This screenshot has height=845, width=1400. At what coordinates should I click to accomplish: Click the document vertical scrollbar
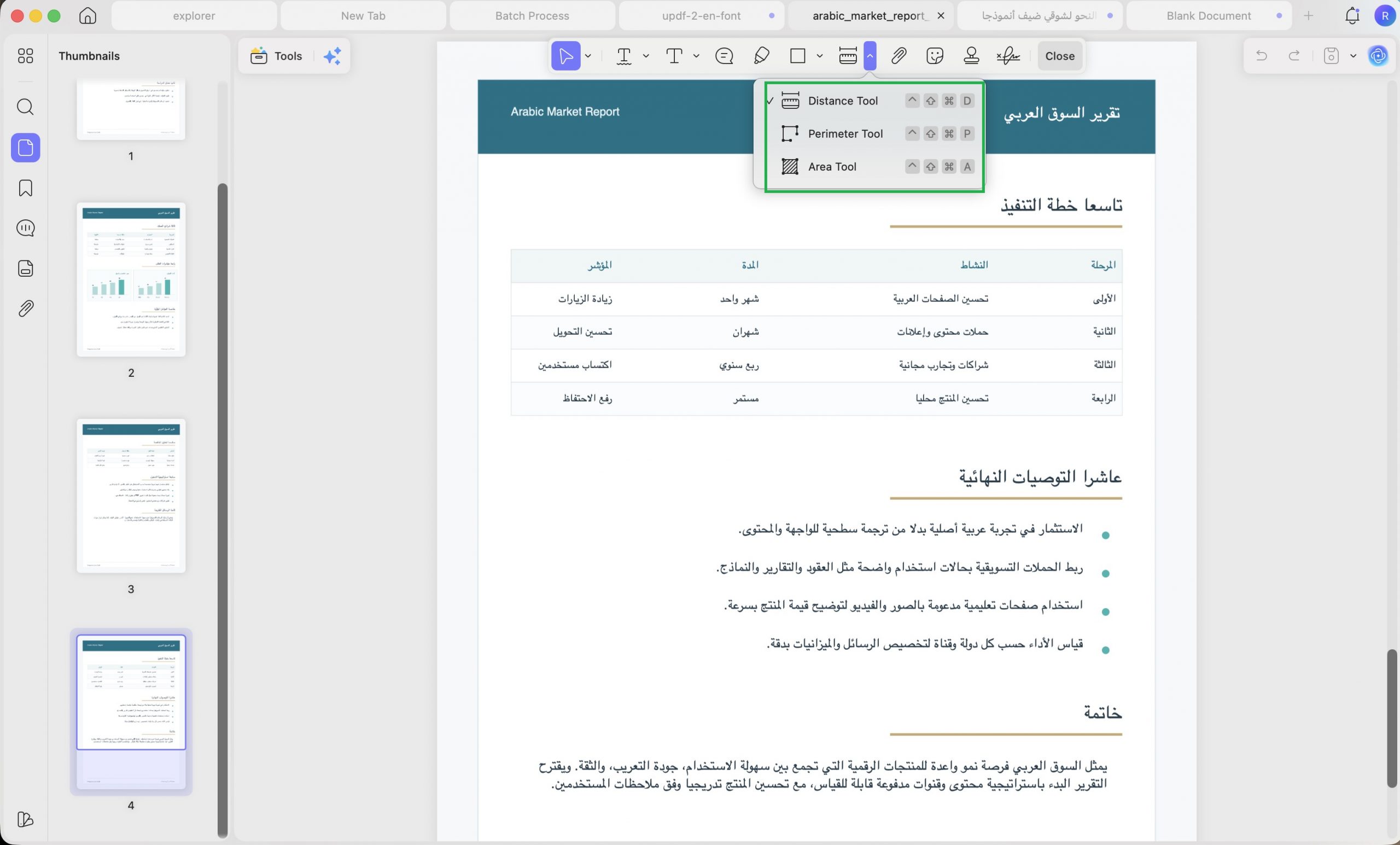click(1391, 718)
